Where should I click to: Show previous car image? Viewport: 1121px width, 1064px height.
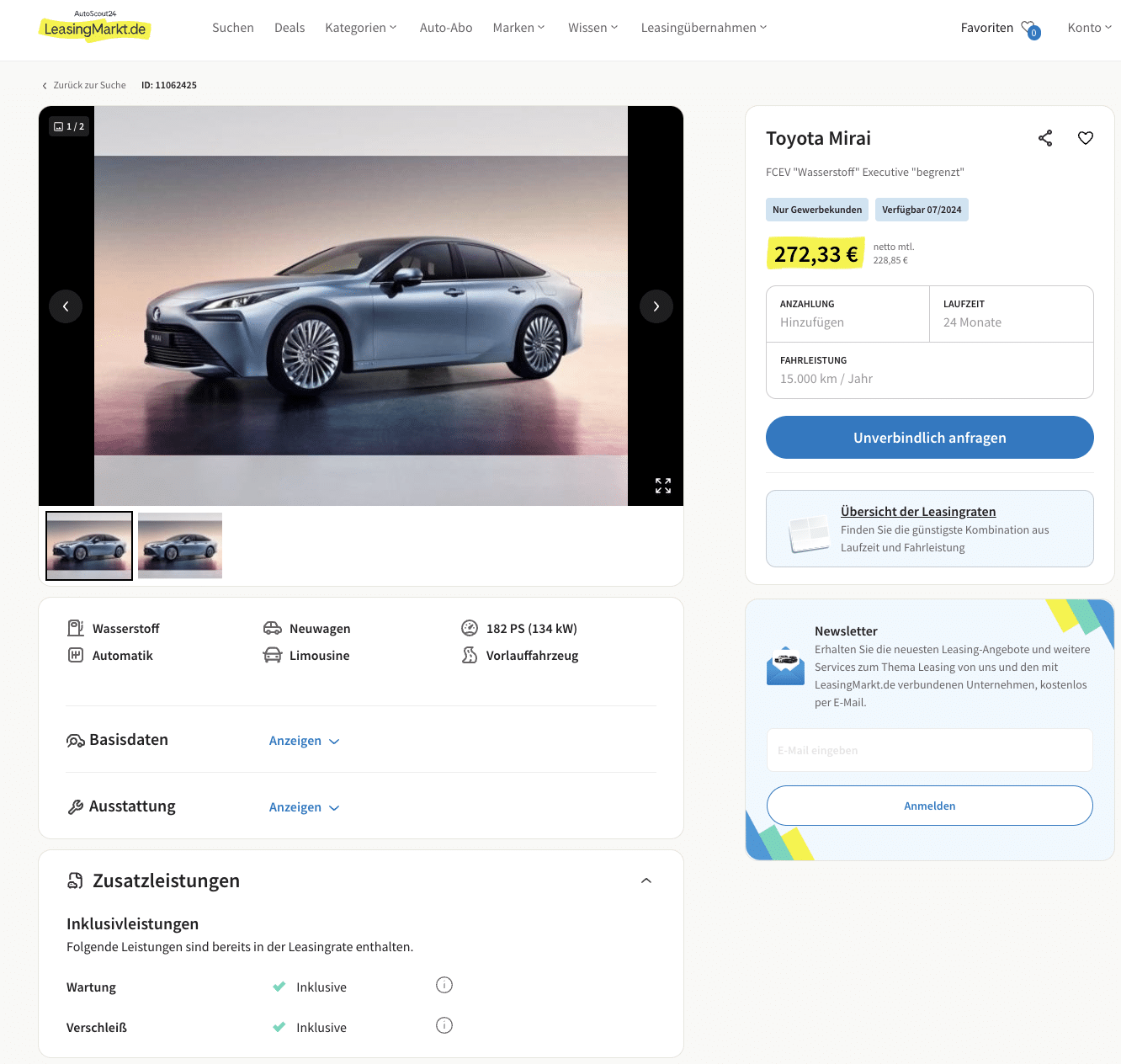[66, 306]
